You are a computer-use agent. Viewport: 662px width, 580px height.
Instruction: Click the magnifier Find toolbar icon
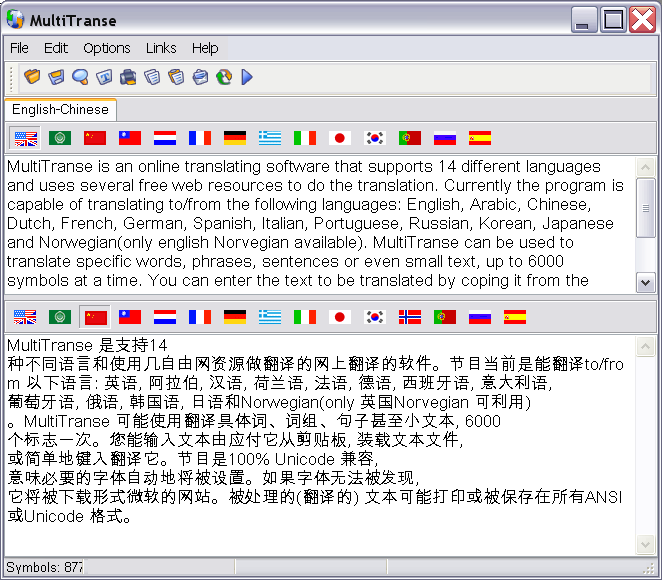[80, 77]
